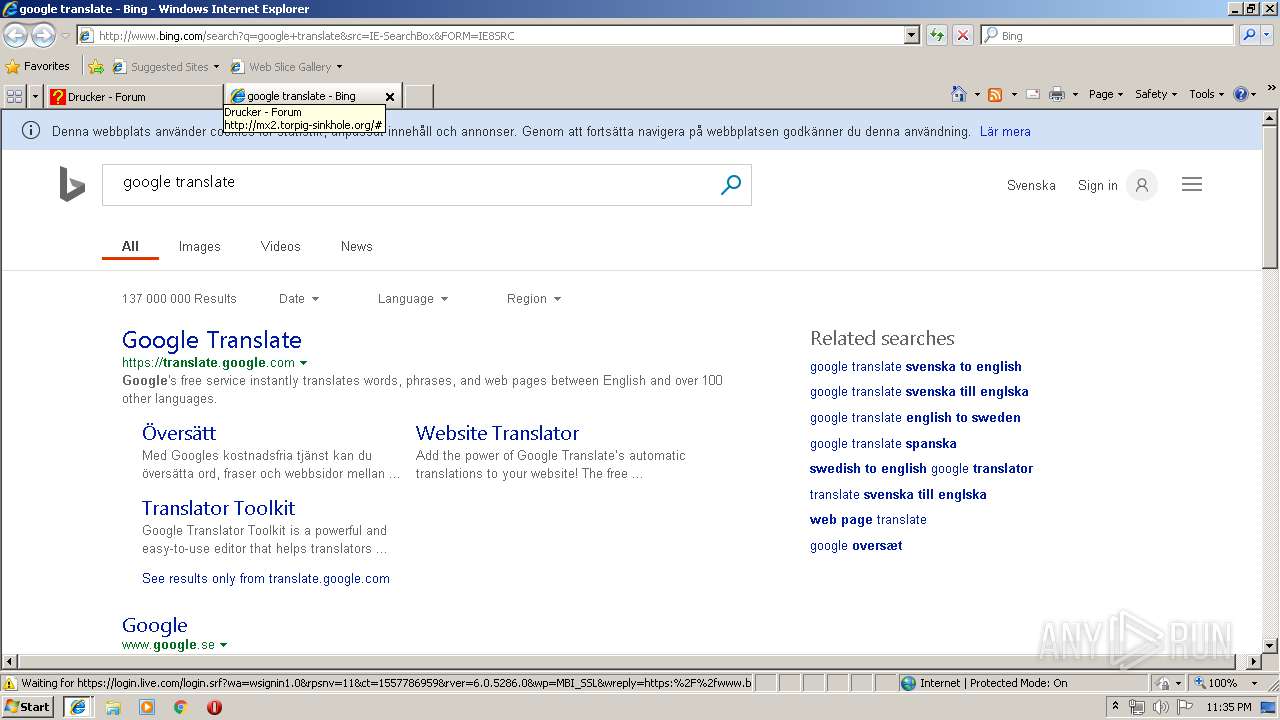Viewport: 1280px width, 720px height.
Task: Open the Help question mark icon
Action: click(x=1241, y=94)
